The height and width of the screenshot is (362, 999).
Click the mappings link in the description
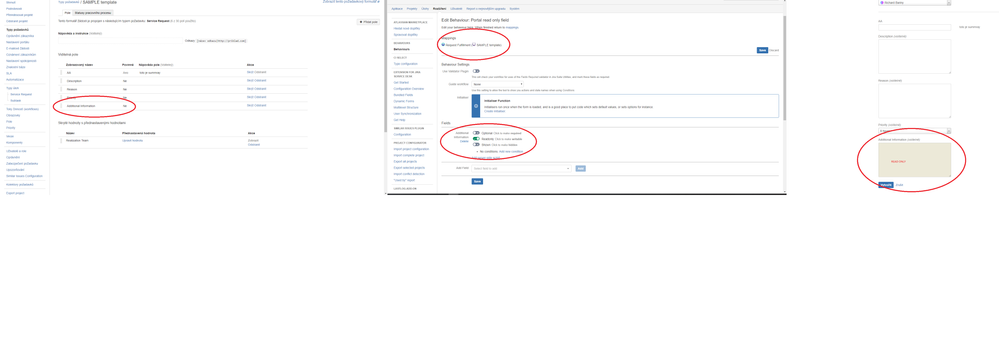512,27
